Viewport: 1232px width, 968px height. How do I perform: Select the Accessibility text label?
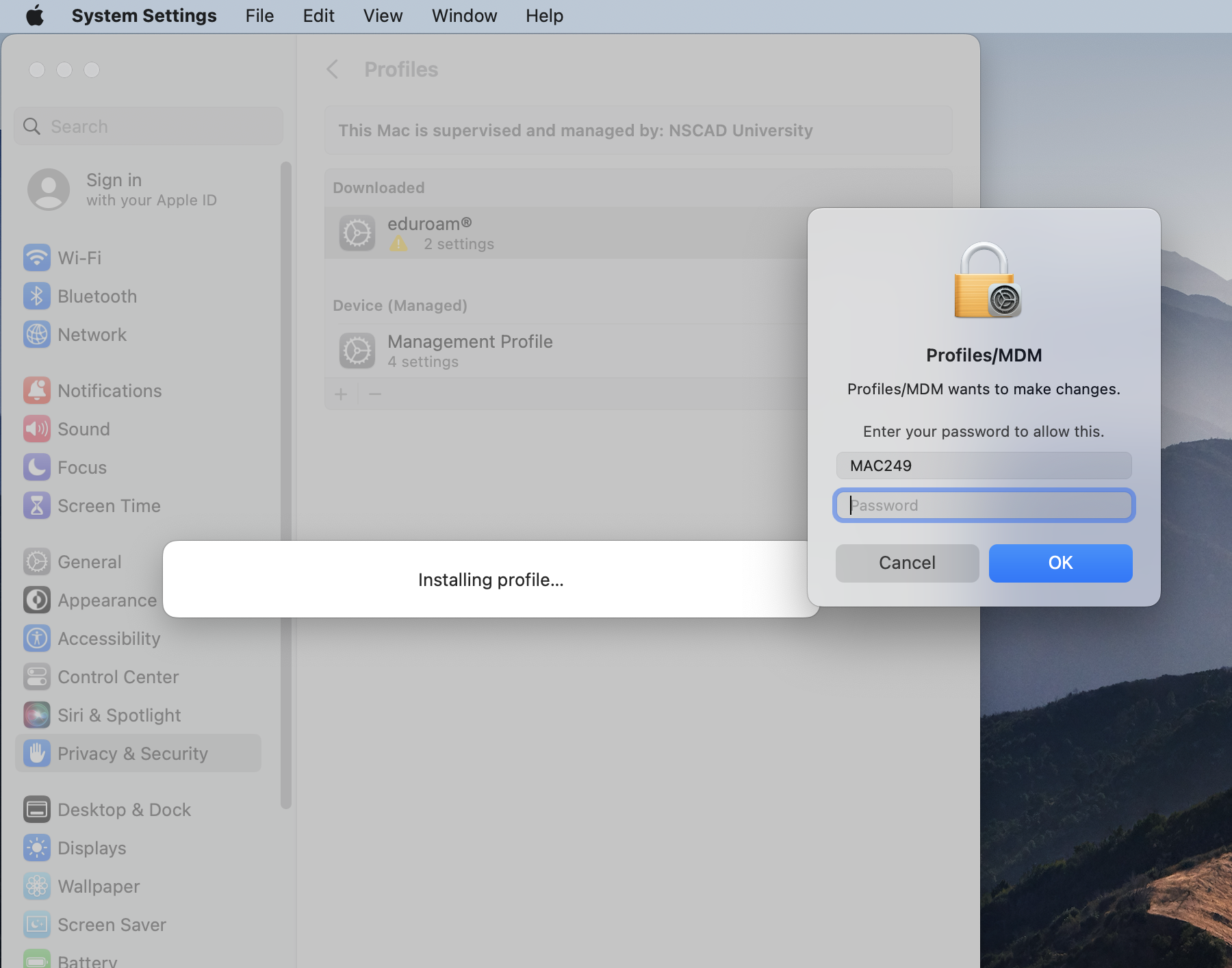click(109, 638)
